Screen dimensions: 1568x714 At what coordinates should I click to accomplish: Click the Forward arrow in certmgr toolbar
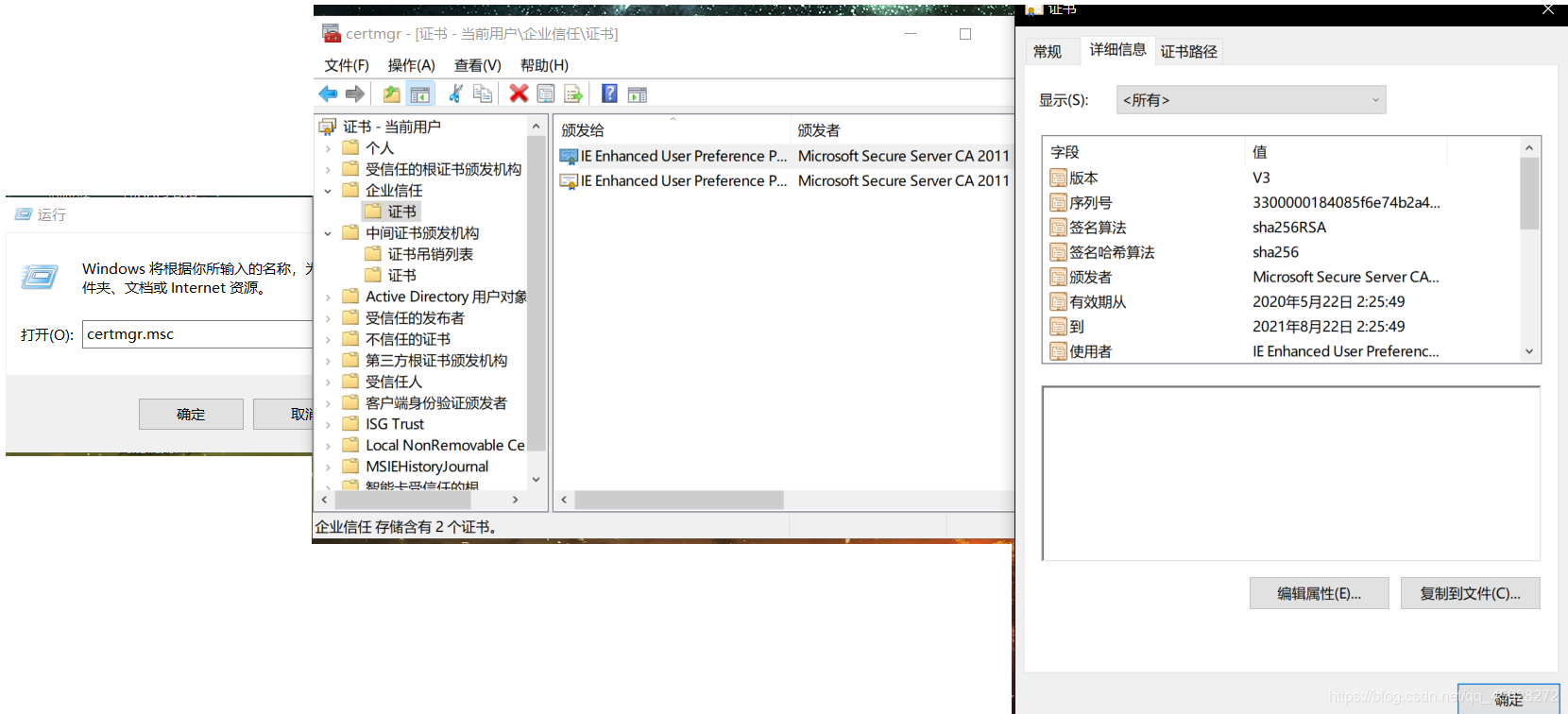tap(355, 93)
